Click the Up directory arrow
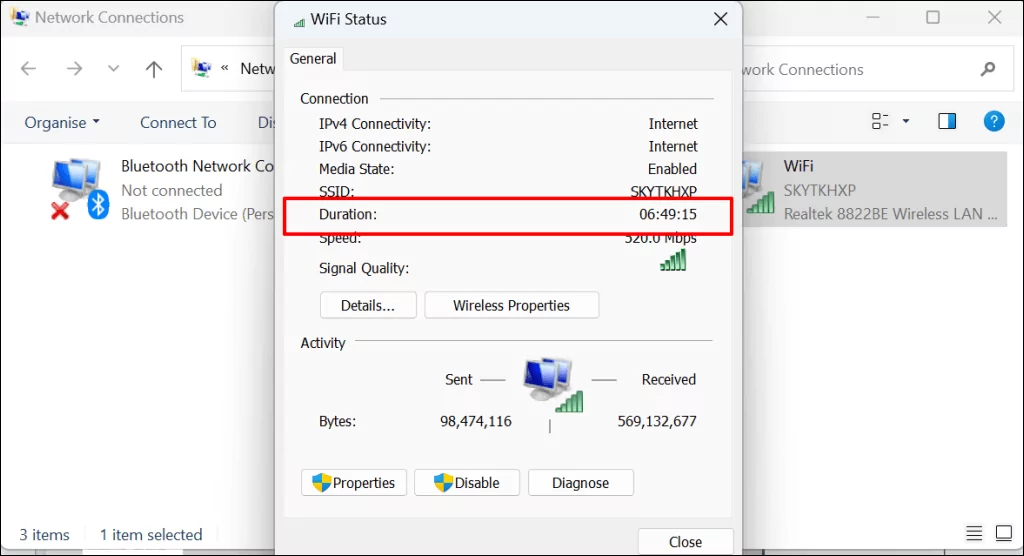This screenshot has width=1024, height=556. (x=153, y=69)
